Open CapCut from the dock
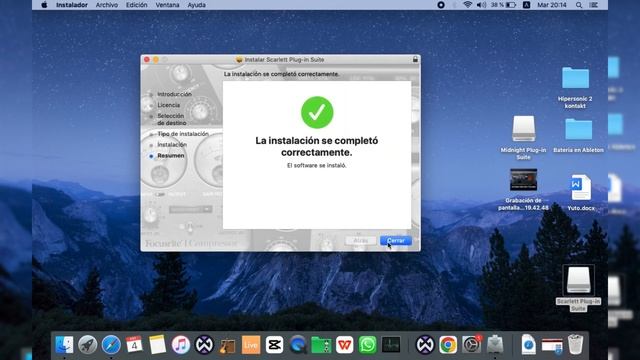The image size is (640, 360). tap(274, 345)
